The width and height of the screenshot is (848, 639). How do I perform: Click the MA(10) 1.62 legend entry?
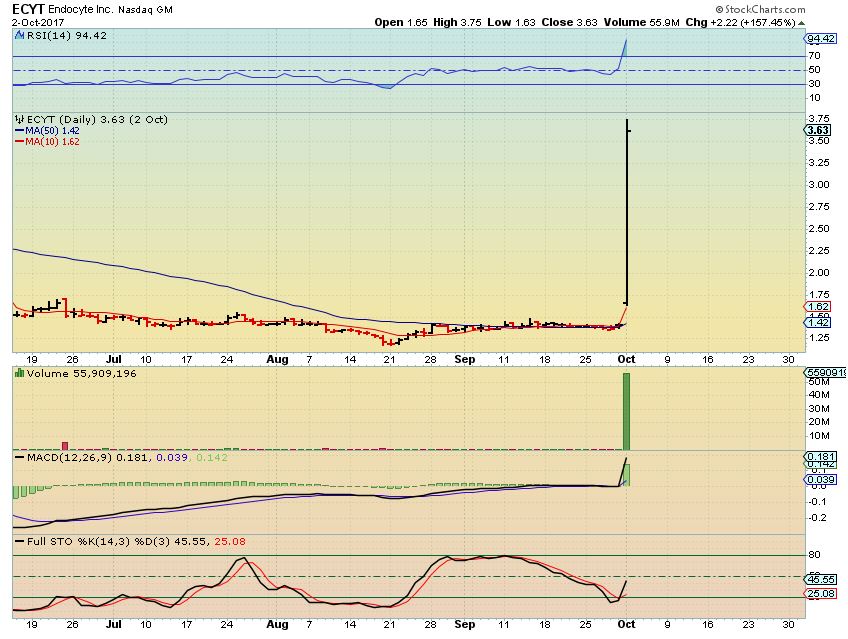pyautogui.click(x=47, y=142)
